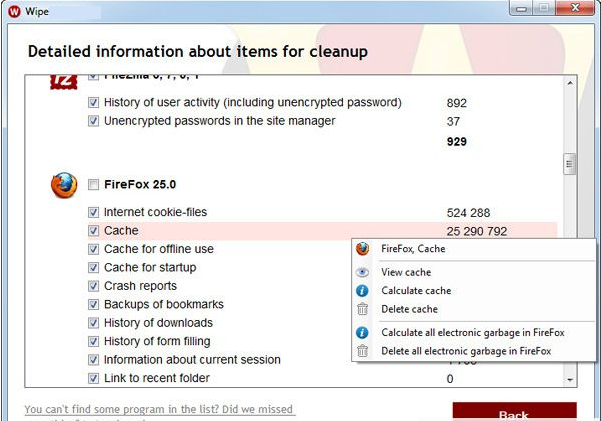Click the Wipe app icon in title bar
Image resolution: width=601 pixels, height=421 pixels.
click(14, 12)
